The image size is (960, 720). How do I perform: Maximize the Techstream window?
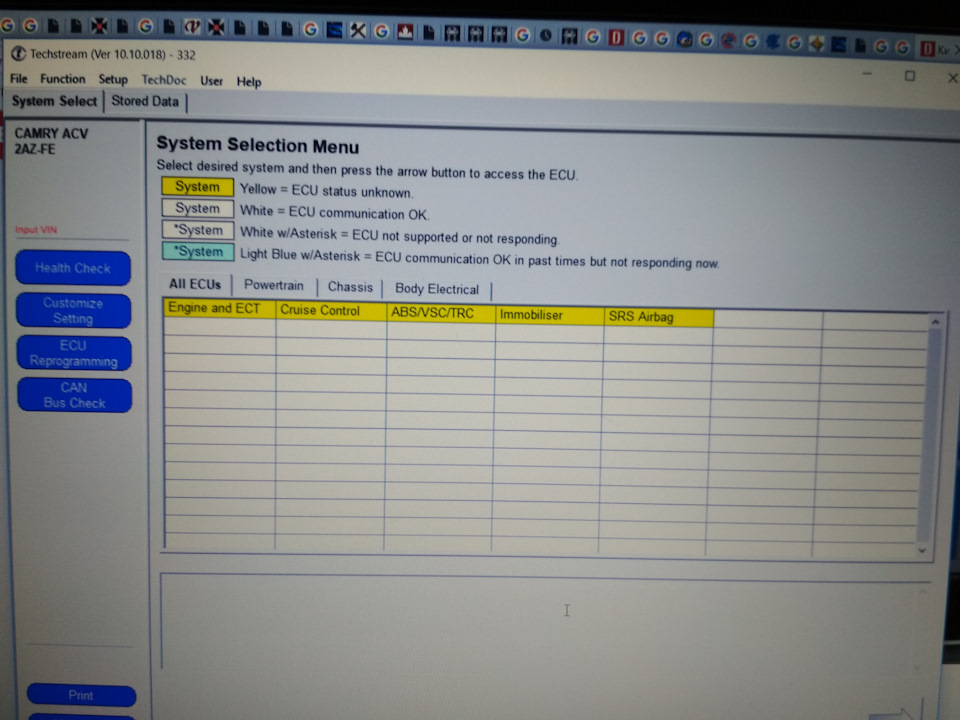coord(910,76)
